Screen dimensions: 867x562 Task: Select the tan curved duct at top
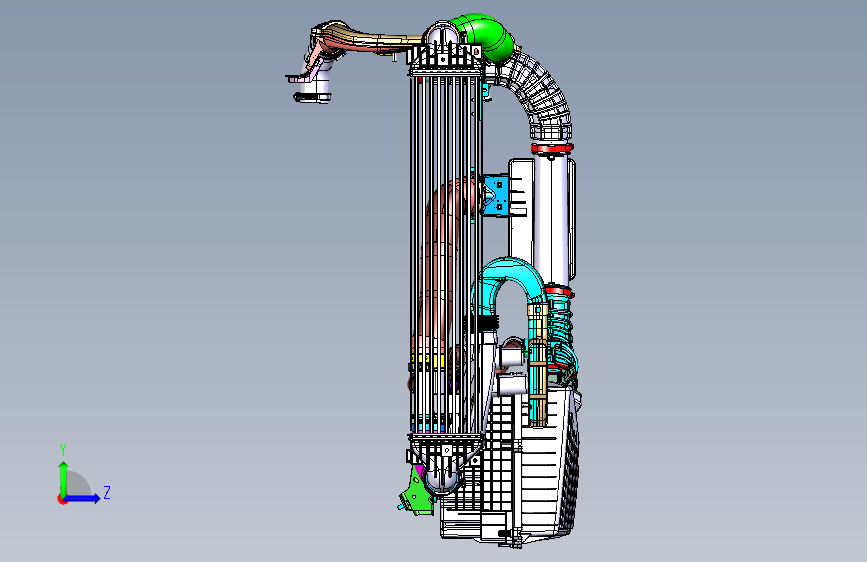(x=365, y=40)
